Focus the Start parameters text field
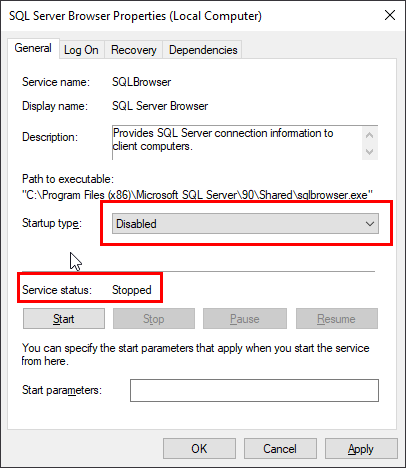The width and height of the screenshot is (406, 468). pos(254,390)
